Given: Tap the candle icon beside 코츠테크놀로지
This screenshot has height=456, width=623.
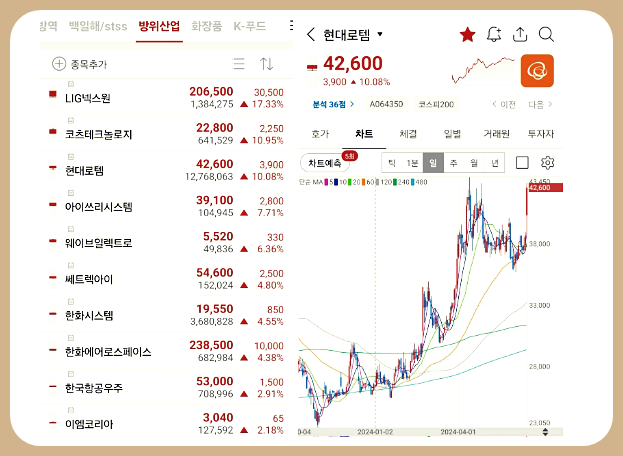Looking at the screenshot, I should click(52, 131).
